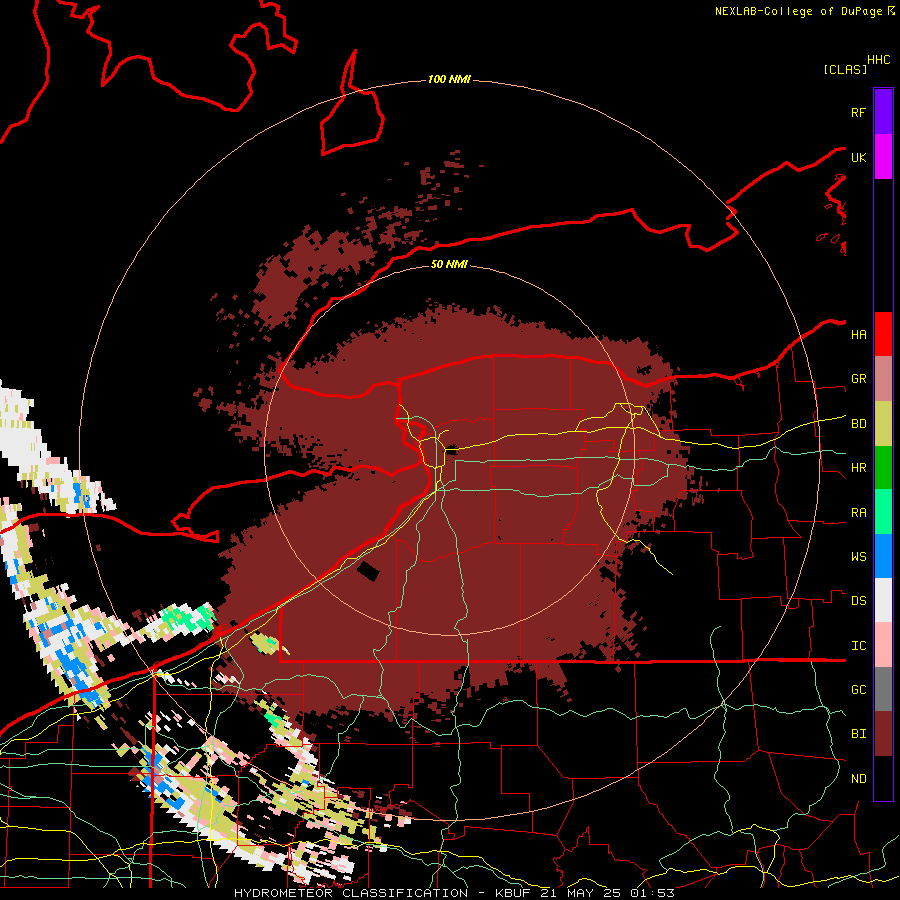Click the "ND" legend label
900x900 pixels.
(x=859, y=779)
